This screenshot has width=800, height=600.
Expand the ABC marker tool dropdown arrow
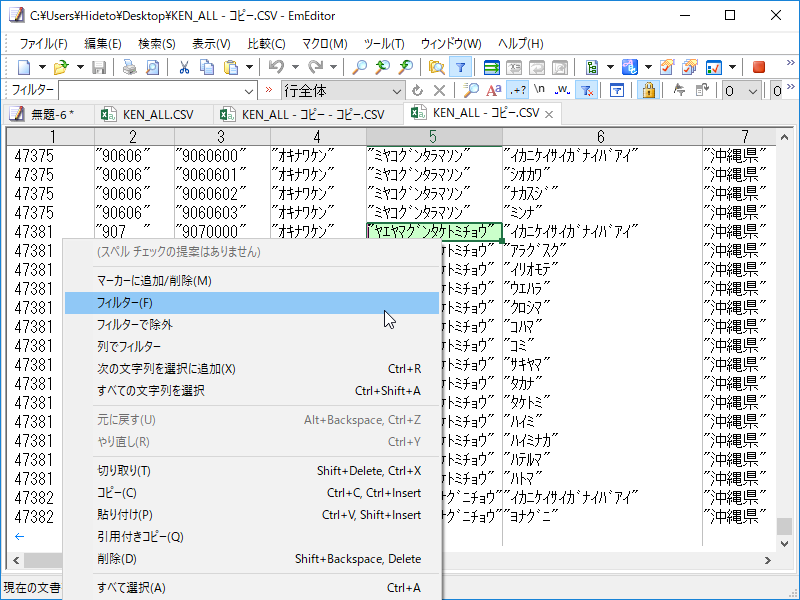(x=648, y=67)
